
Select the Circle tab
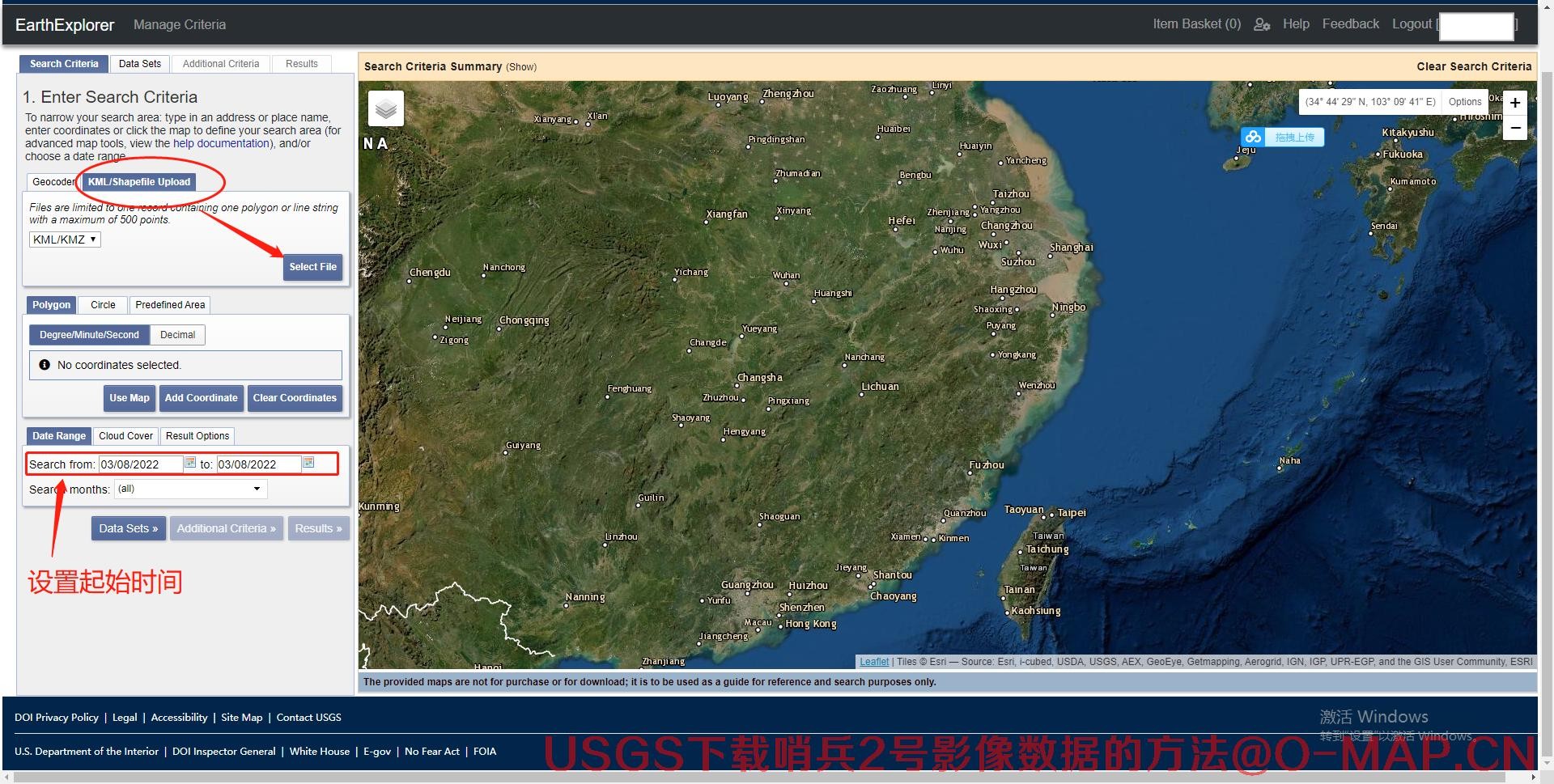pos(103,305)
